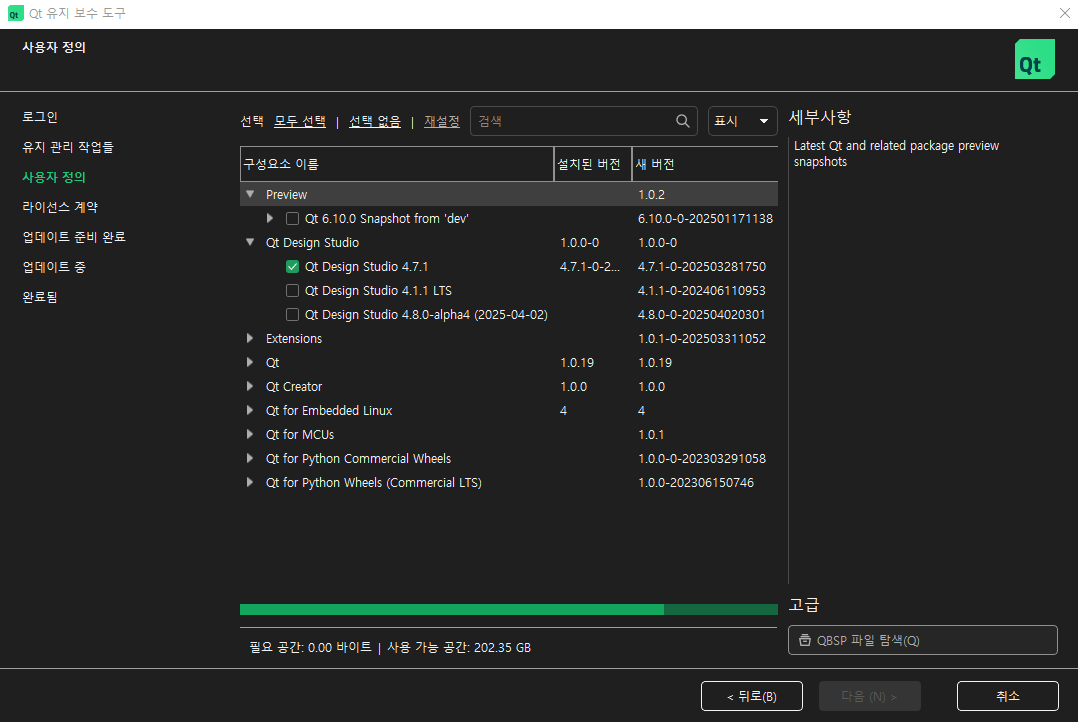This screenshot has width=1078, height=722.
Task: Collapse the Qt Design Studio group
Action: pyautogui.click(x=250, y=243)
